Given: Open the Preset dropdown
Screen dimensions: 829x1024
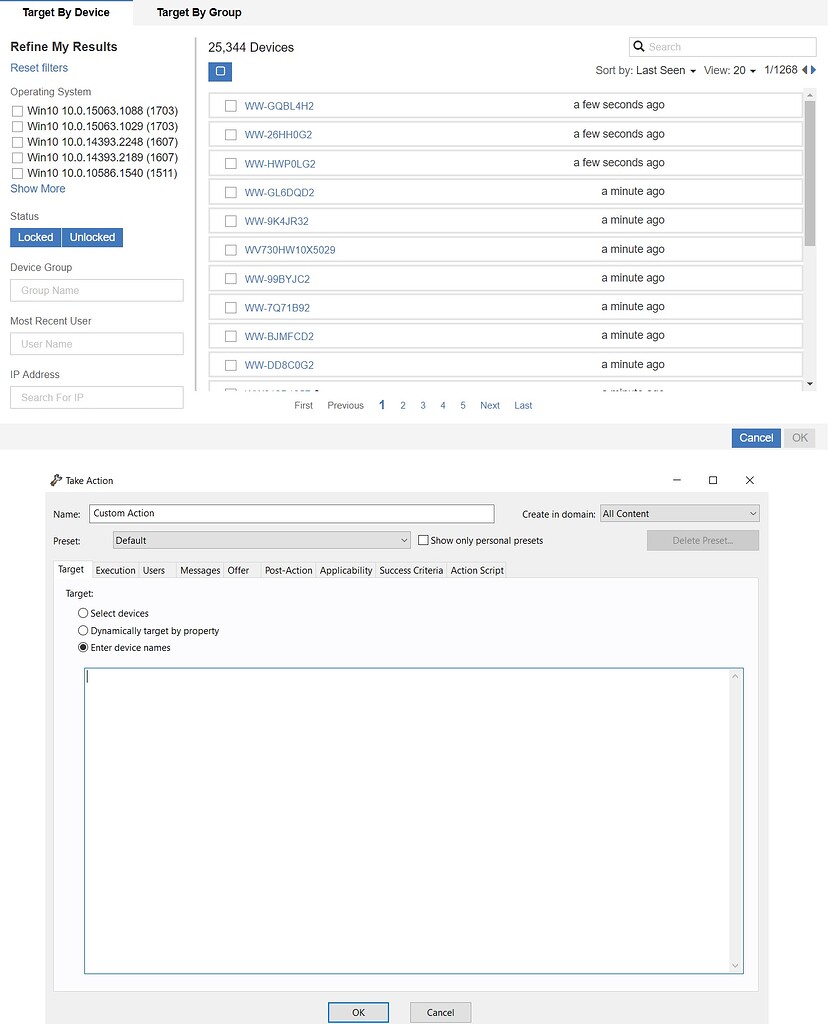Looking at the screenshot, I should [261, 539].
